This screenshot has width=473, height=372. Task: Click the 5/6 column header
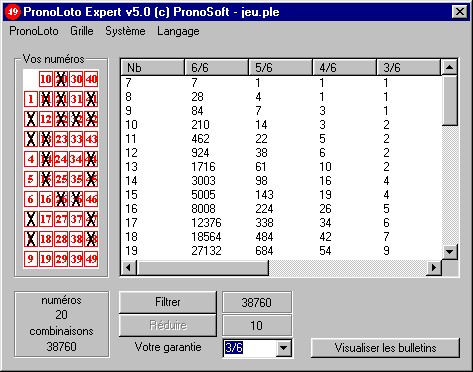(280, 68)
